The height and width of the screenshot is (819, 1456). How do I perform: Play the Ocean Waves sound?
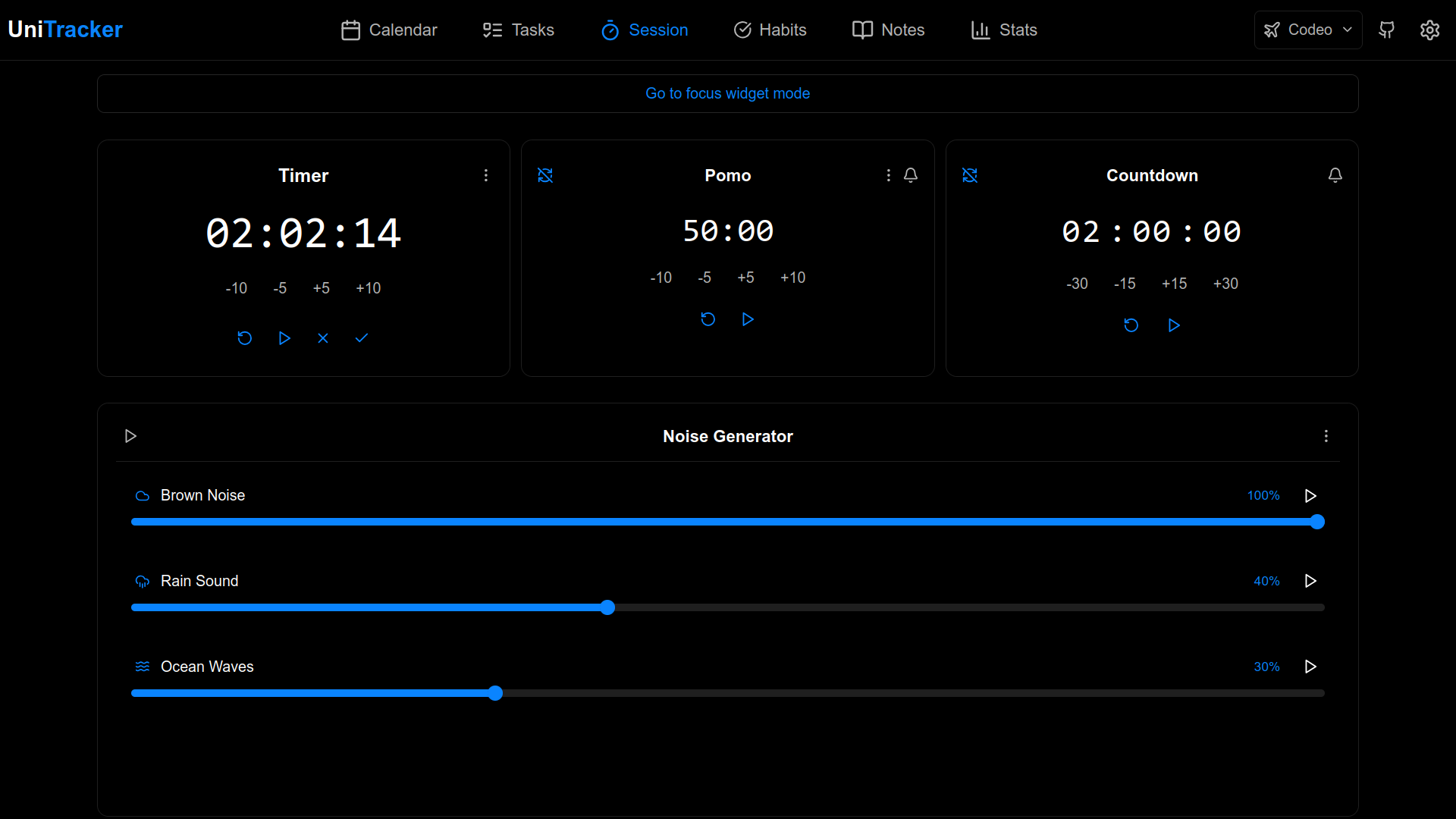[1310, 667]
